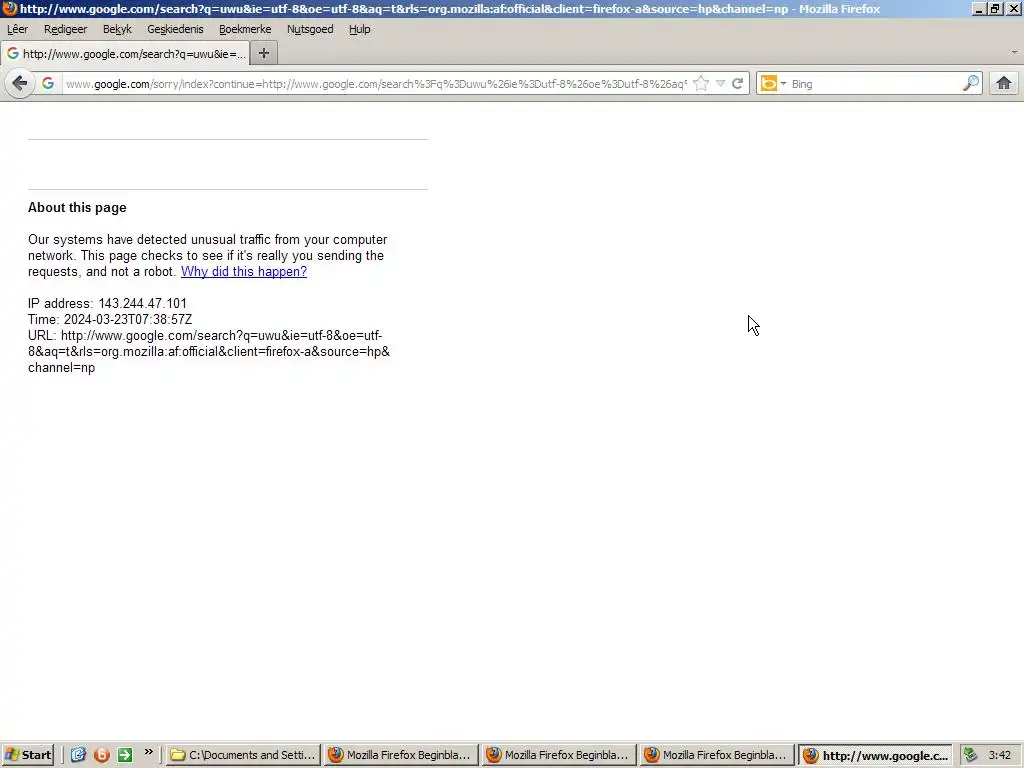Click the Show Desktop quick launch icon
This screenshot has height=768, width=1024.
click(x=78, y=755)
